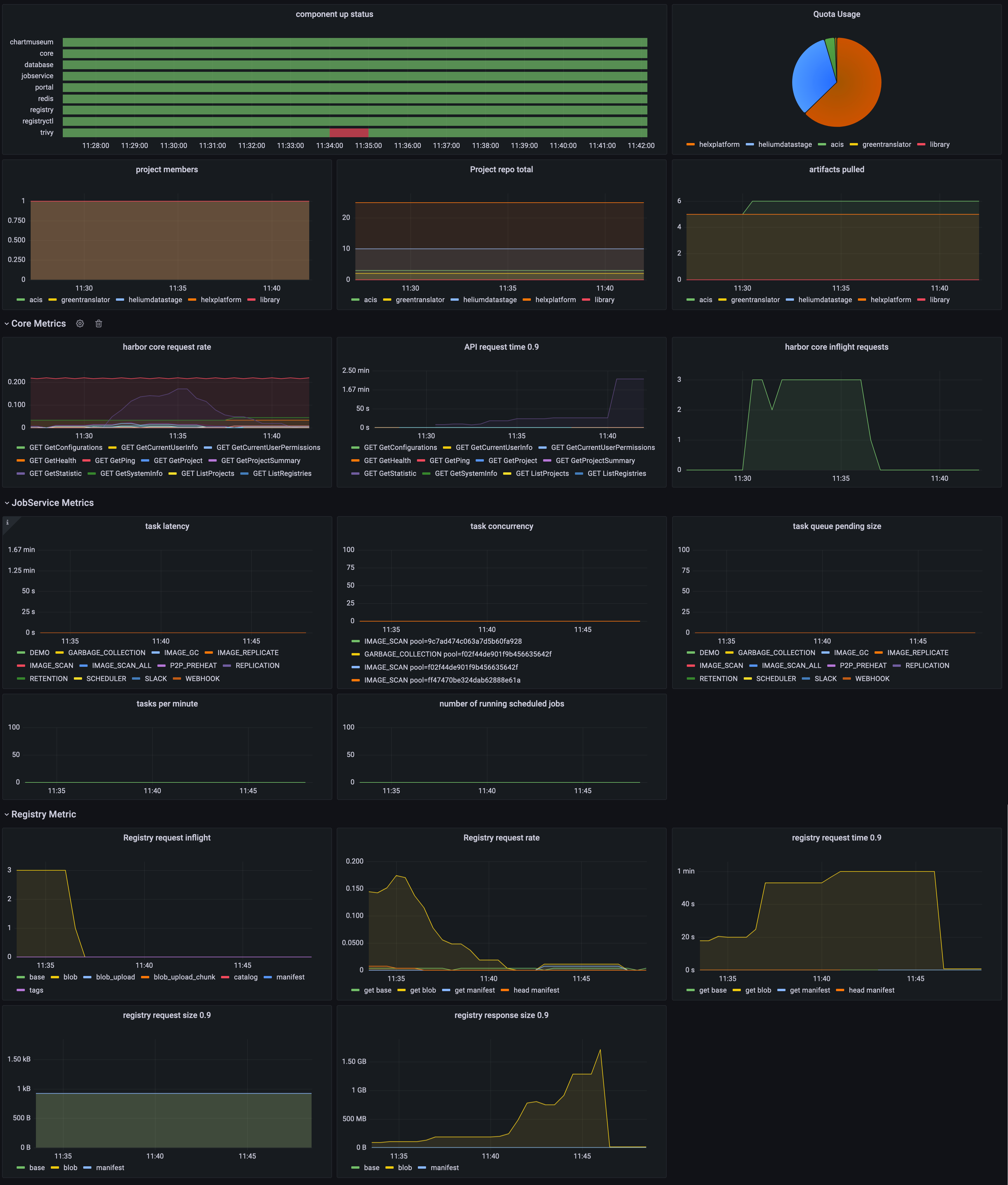Viewport: 1008px width, 1185px height.
Task: Open harbor core request rate panel menu
Action: tap(167, 347)
